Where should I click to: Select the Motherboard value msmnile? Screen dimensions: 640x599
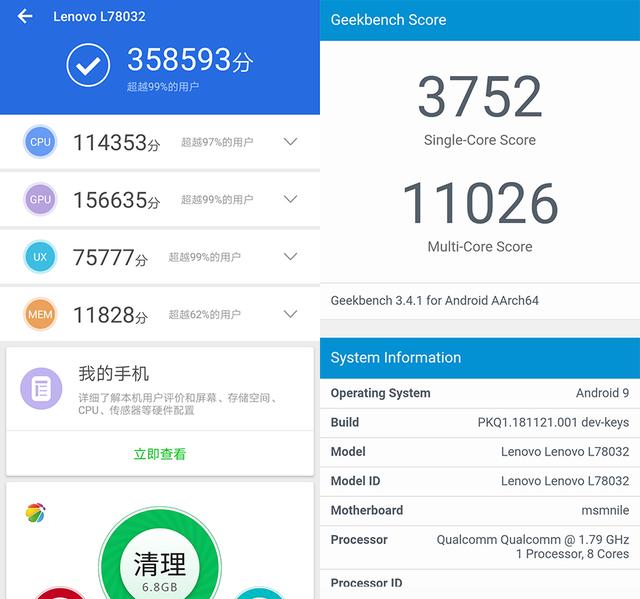605,510
